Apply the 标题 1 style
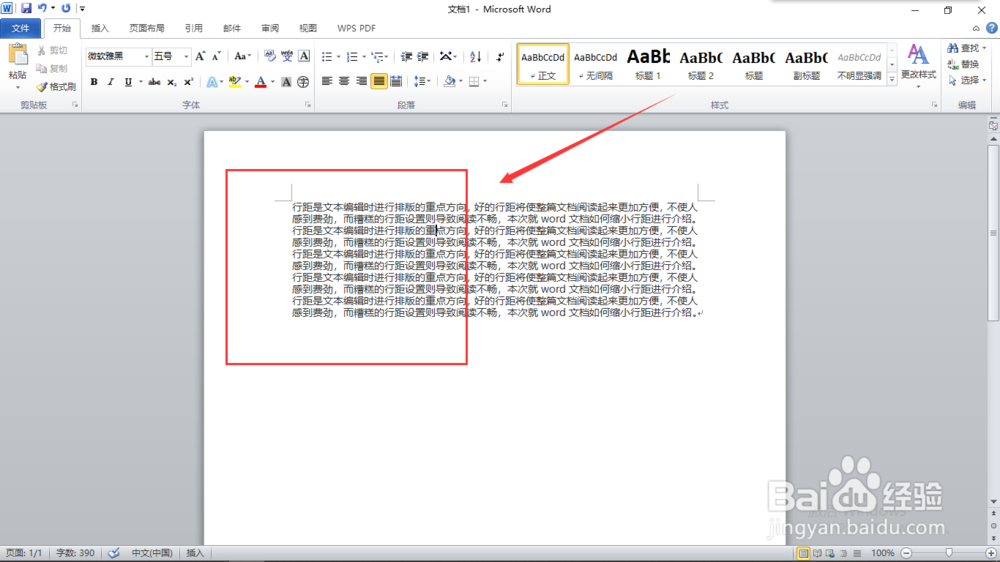Image resolution: width=1000 pixels, height=562 pixels. point(648,64)
